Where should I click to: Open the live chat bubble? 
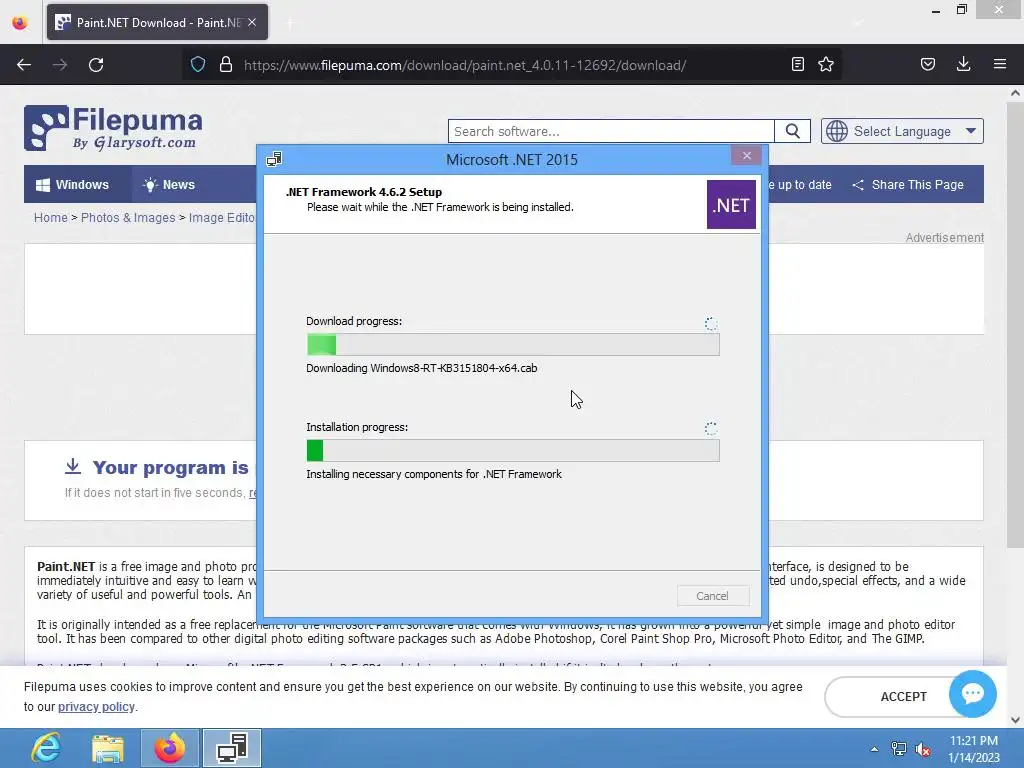tap(972, 694)
